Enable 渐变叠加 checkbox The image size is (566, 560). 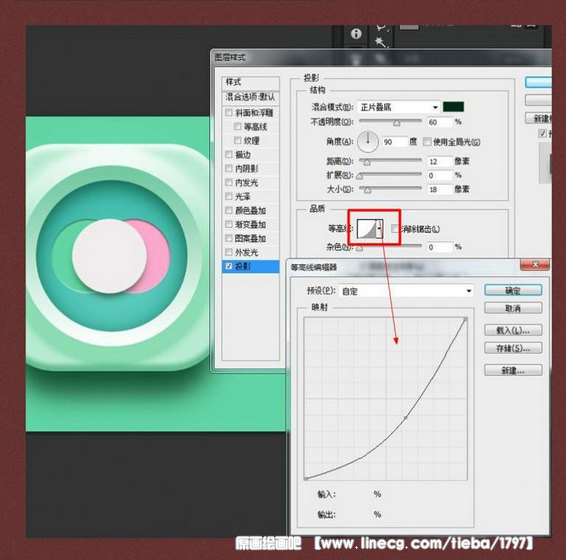point(228,224)
